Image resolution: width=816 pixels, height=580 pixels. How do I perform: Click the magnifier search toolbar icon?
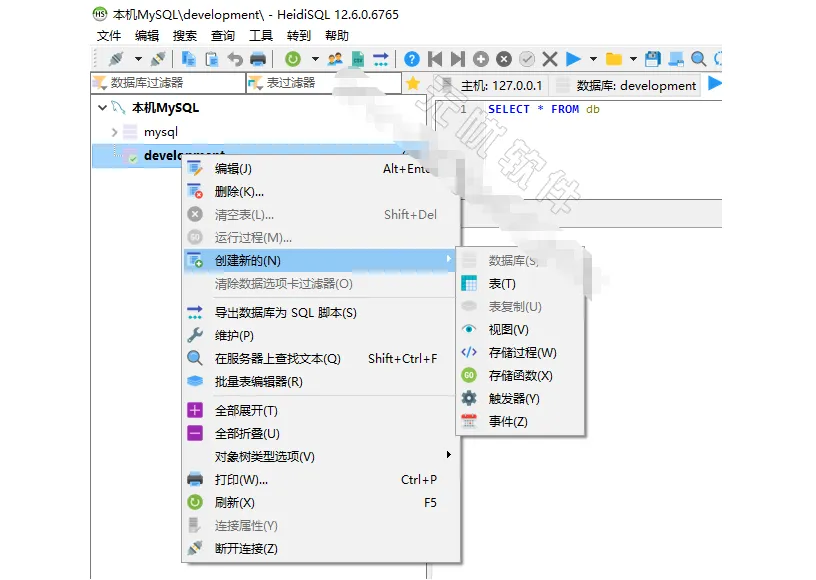[698, 59]
